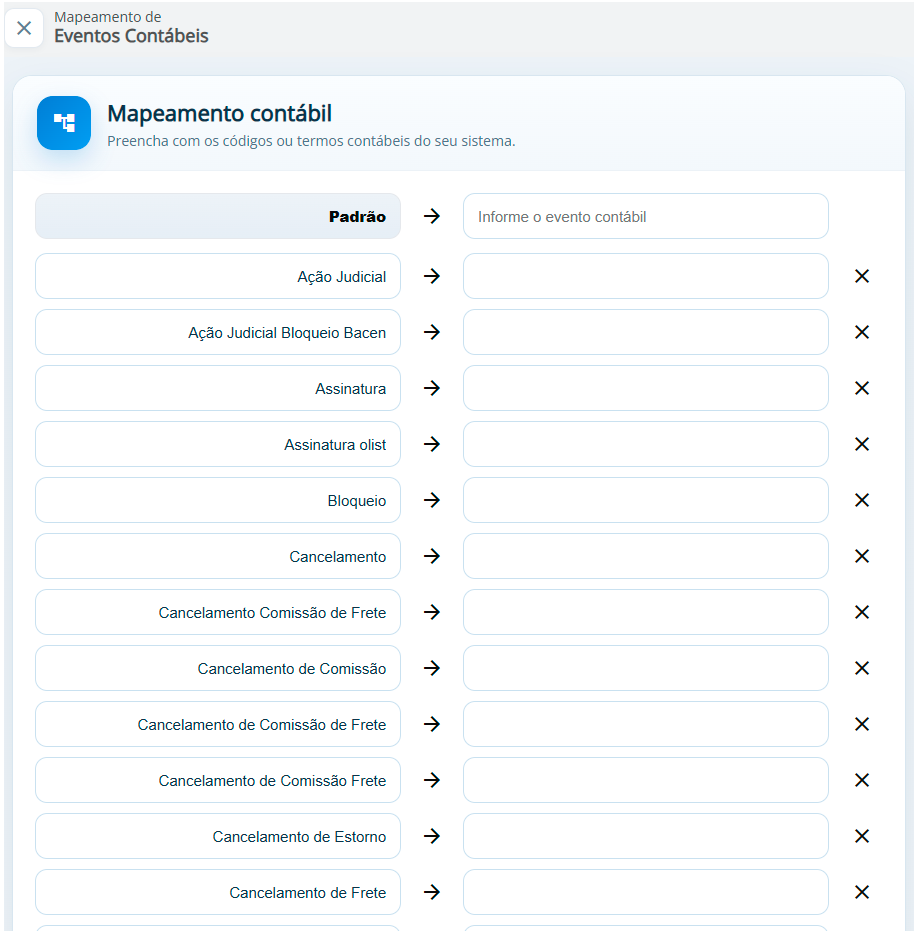The height and width of the screenshot is (934, 919).
Task: Select the Cancelamento de Estorno label
Action: pyautogui.click(x=218, y=836)
